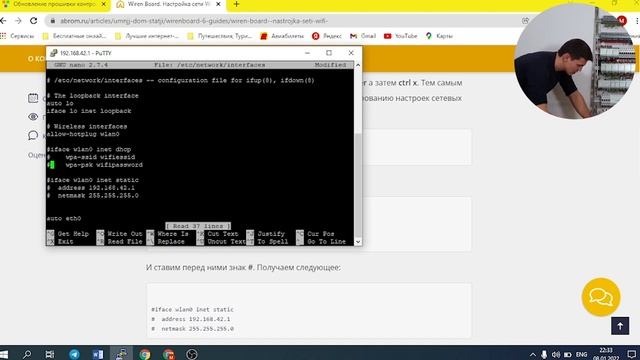Switch to the Wiren Board tab
Screen dimensions: 640x360
pos(168,4)
